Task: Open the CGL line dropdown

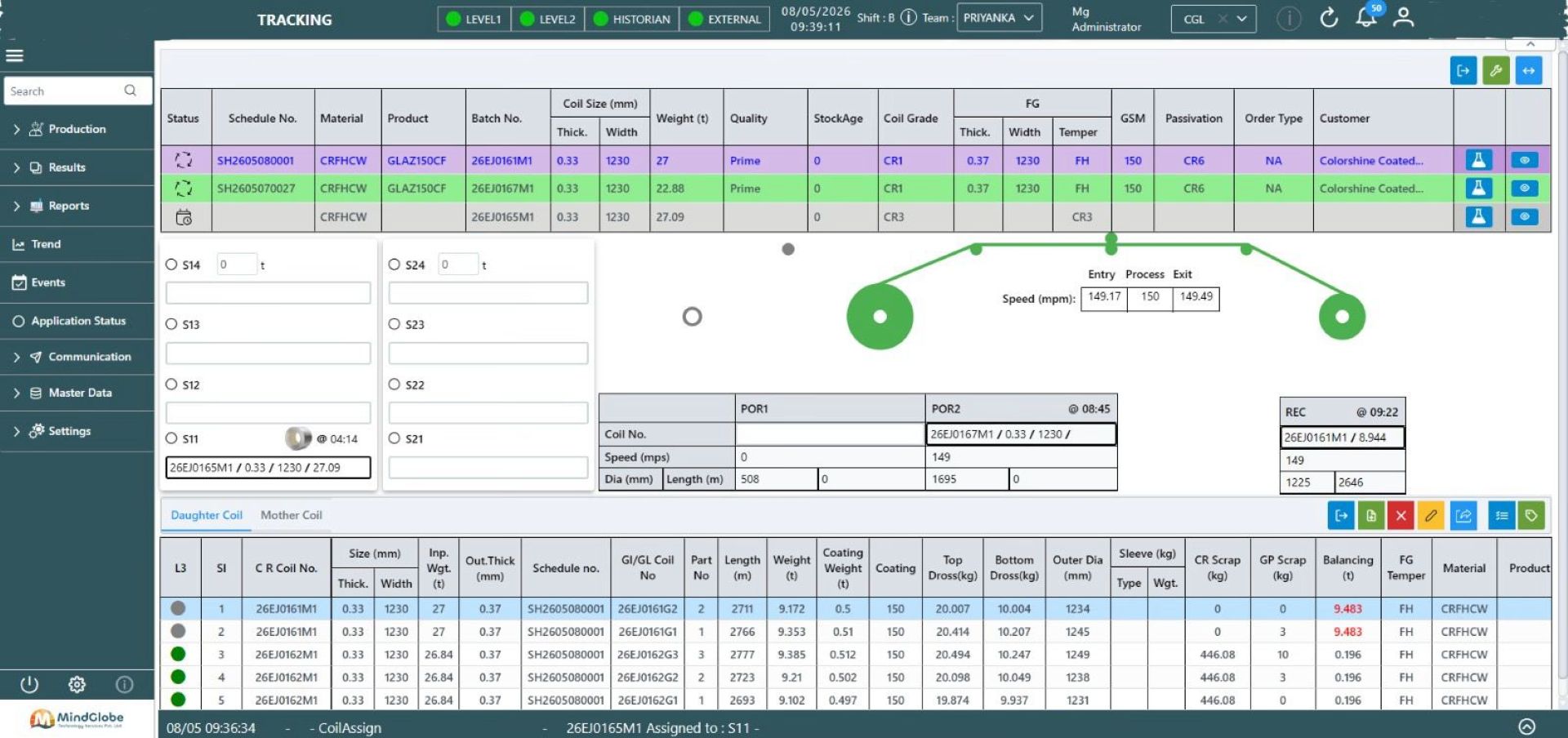Action: pos(1214,19)
